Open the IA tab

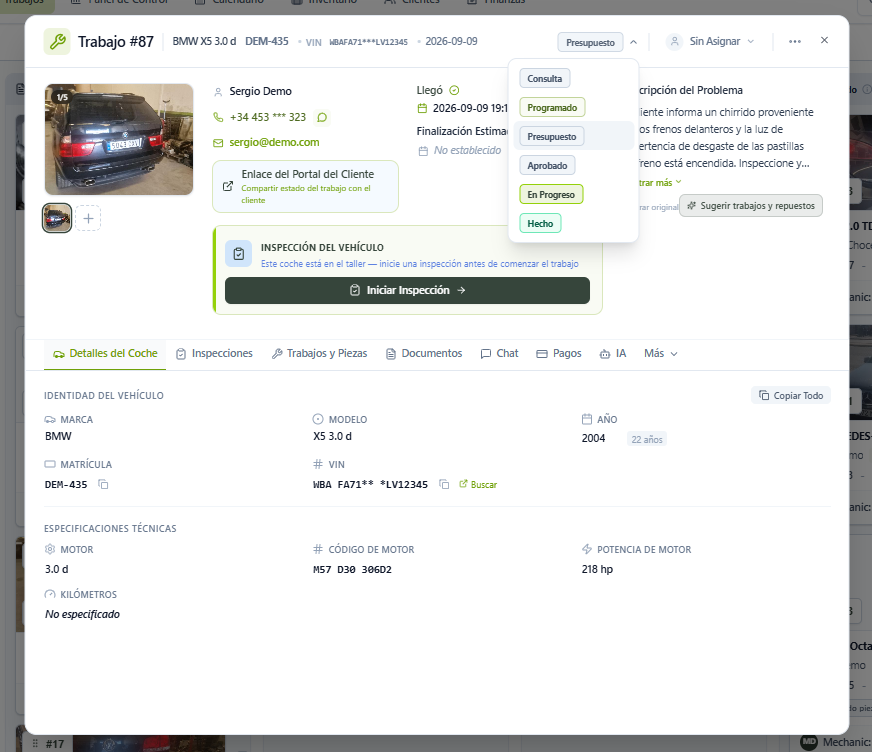tap(613, 353)
